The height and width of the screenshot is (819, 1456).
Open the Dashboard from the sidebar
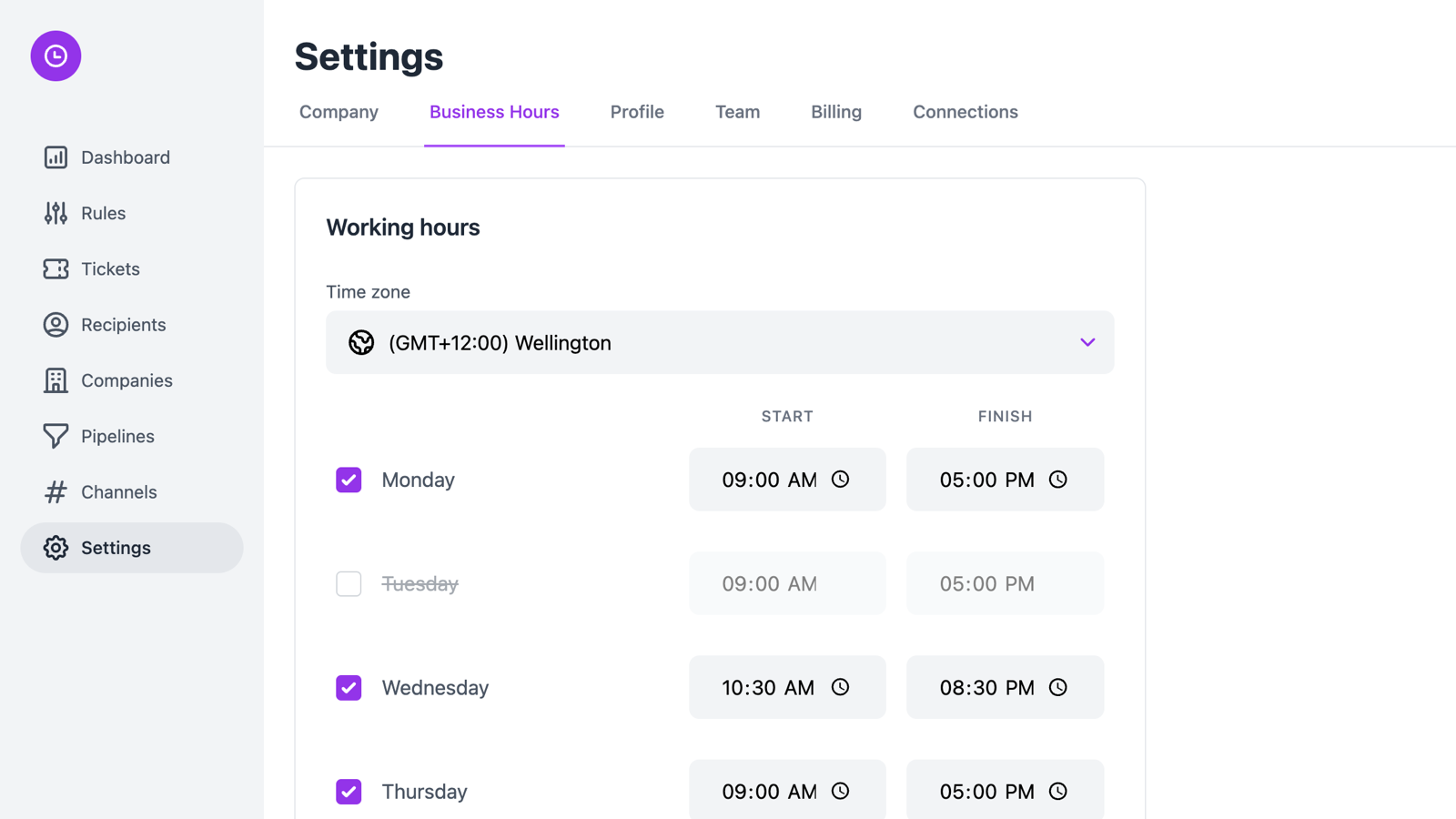coord(125,157)
